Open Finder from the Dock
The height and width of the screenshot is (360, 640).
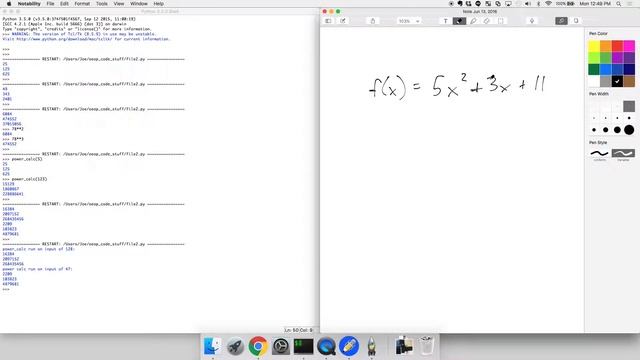213,346
